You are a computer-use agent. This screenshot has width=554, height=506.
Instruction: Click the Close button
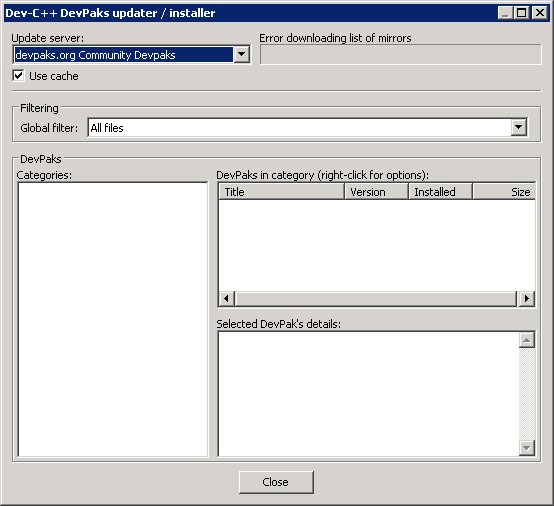[276, 482]
